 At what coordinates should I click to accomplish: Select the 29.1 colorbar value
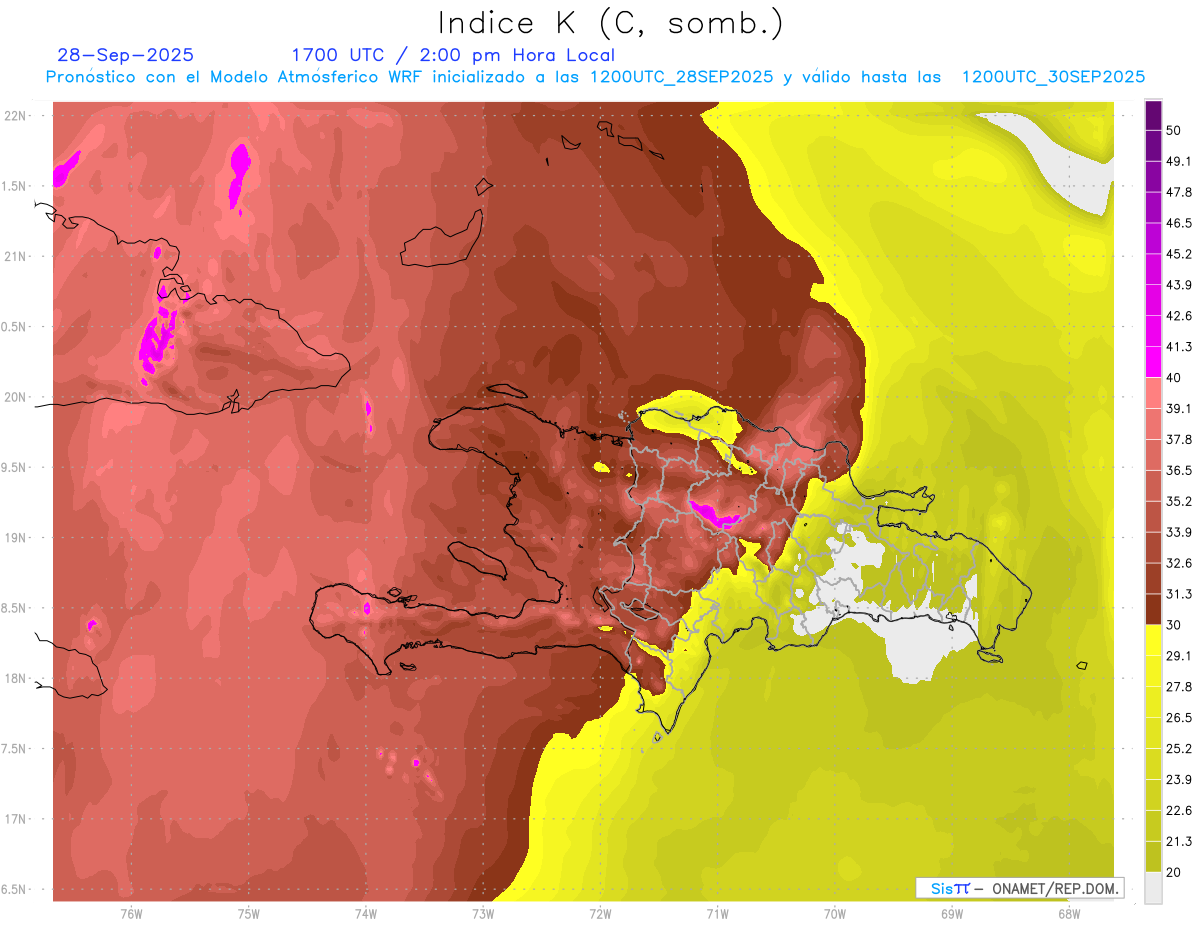click(1180, 656)
